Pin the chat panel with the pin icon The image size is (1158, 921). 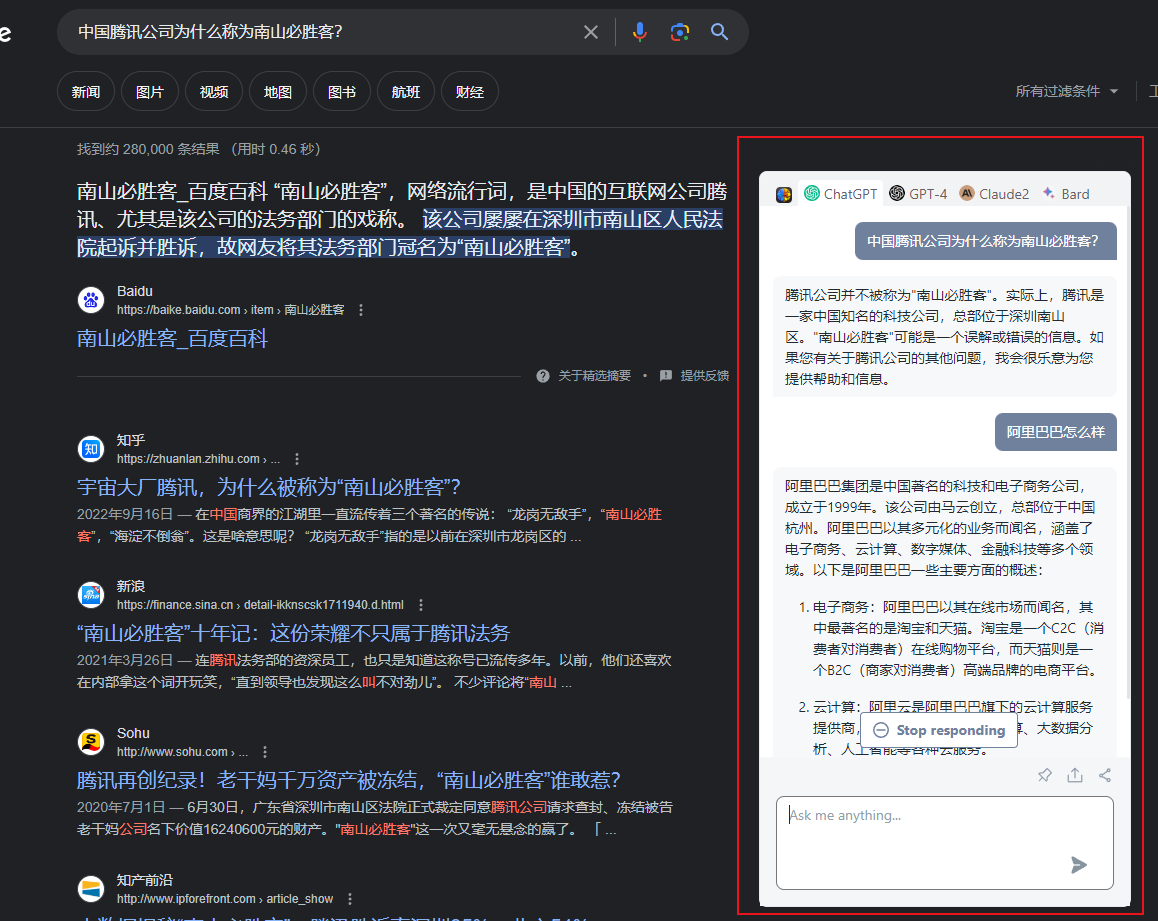tap(1044, 775)
